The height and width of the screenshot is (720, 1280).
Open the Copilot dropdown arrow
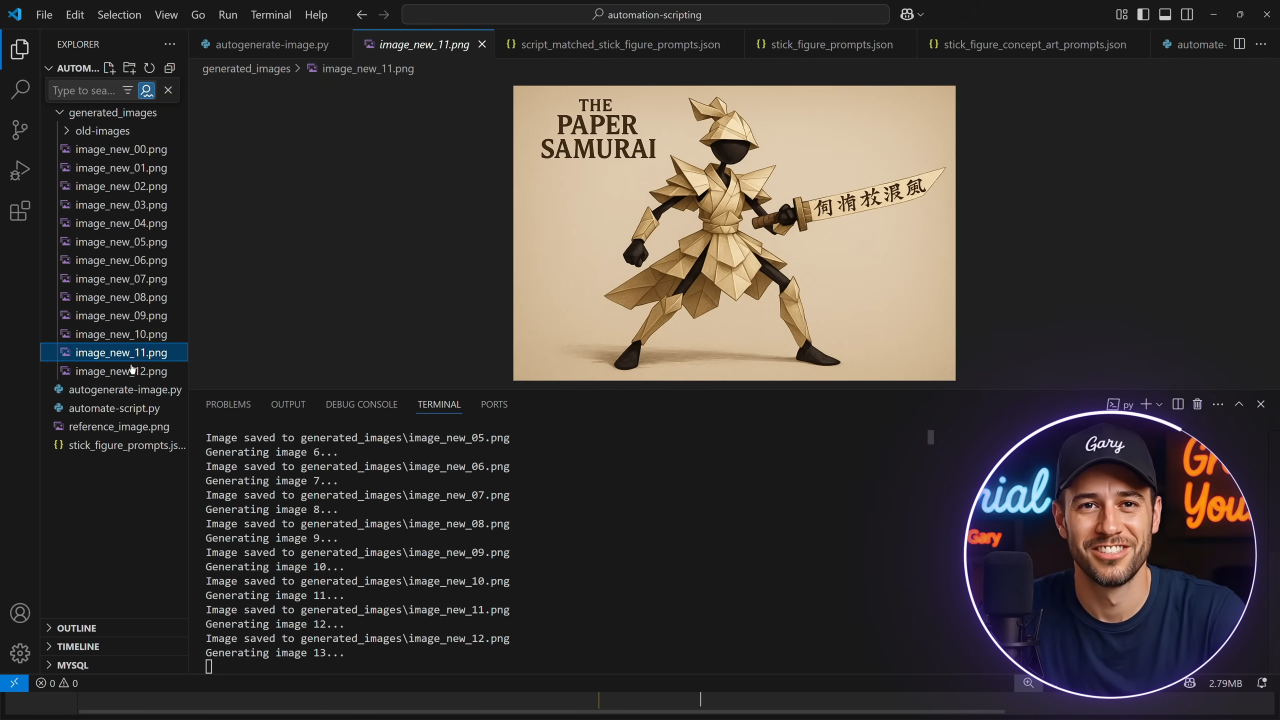[921, 15]
